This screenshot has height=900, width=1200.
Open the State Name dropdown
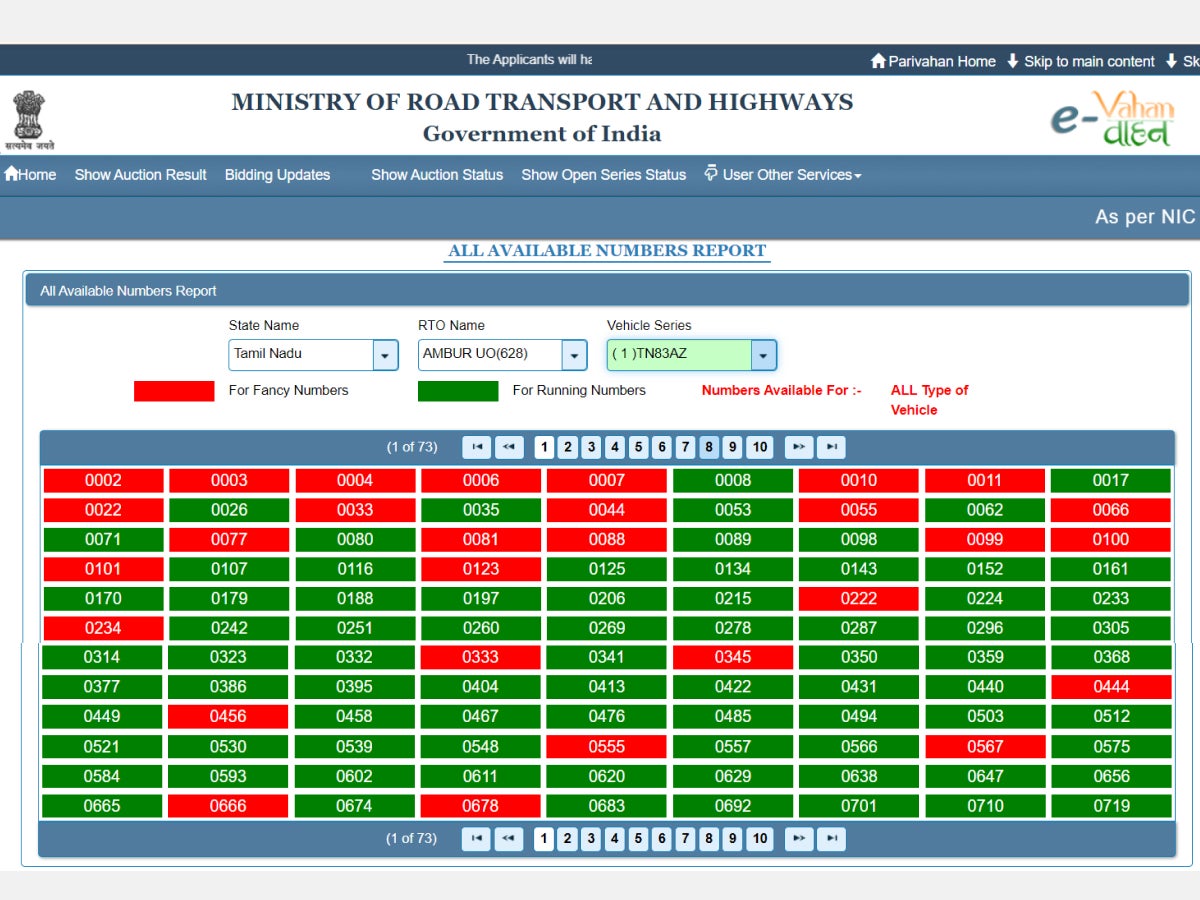(384, 355)
